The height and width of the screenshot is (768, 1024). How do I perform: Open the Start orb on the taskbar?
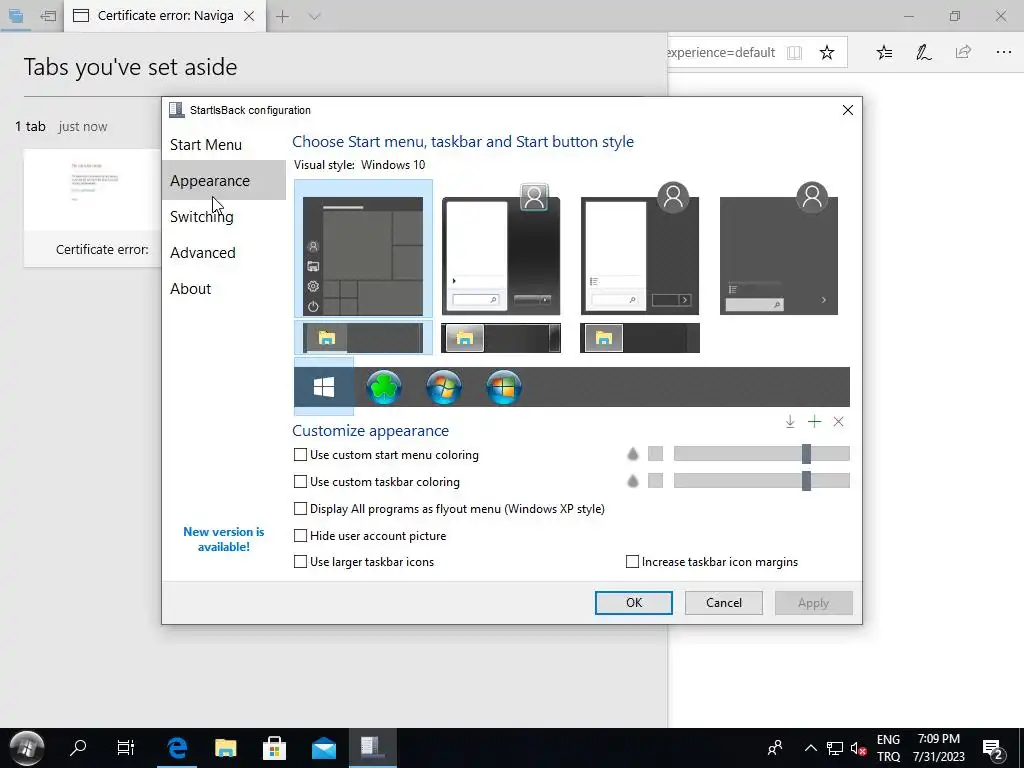[x=25, y=748]
